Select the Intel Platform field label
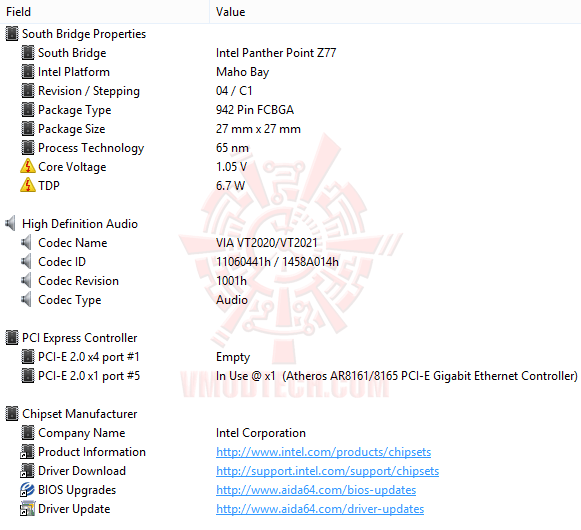581x530 pixels. pos(74,72)
